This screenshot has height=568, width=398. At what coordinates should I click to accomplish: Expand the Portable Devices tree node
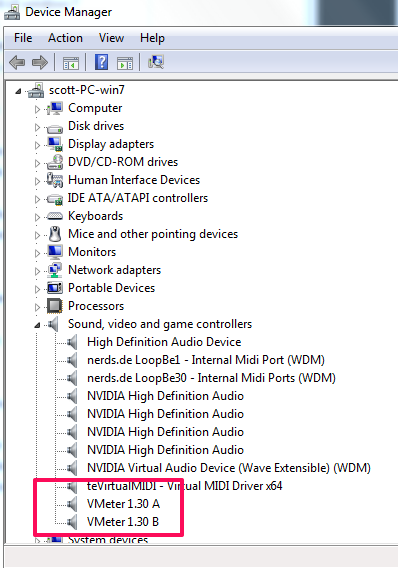pos(37,289)
